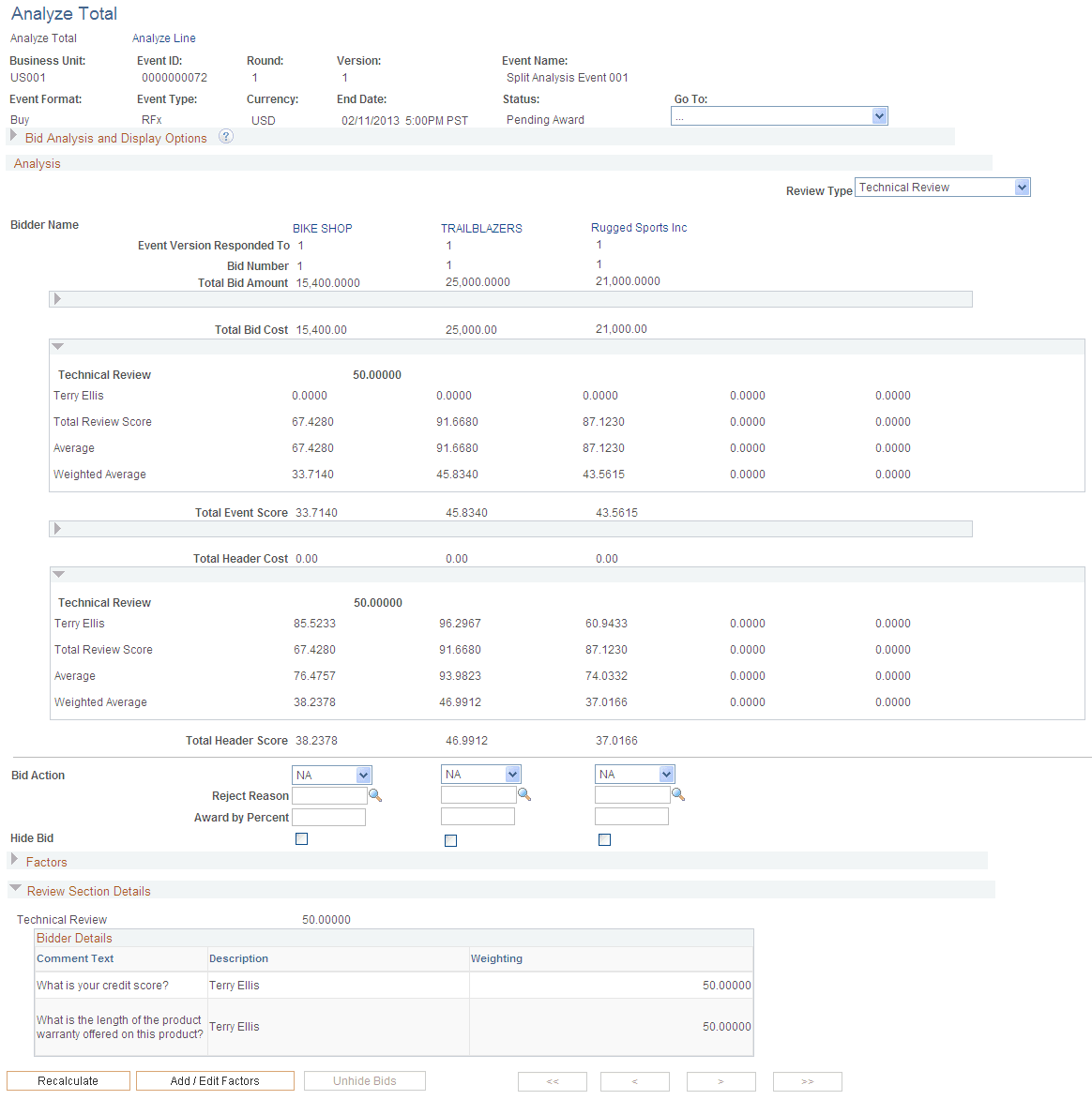Lookup a Reject Reason for TRAILBLAZERS
The image size is (1092, 1100).
524,793
